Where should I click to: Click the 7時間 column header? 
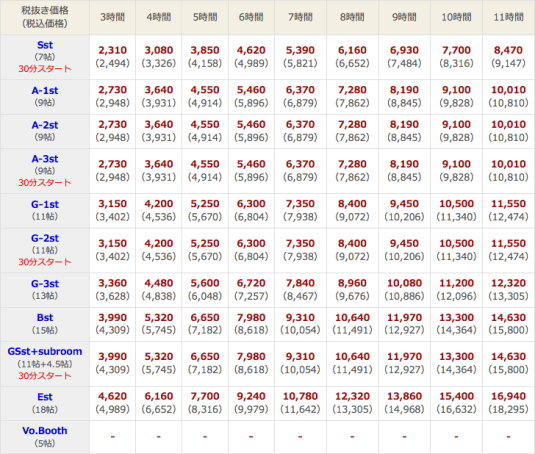point(301,17)
